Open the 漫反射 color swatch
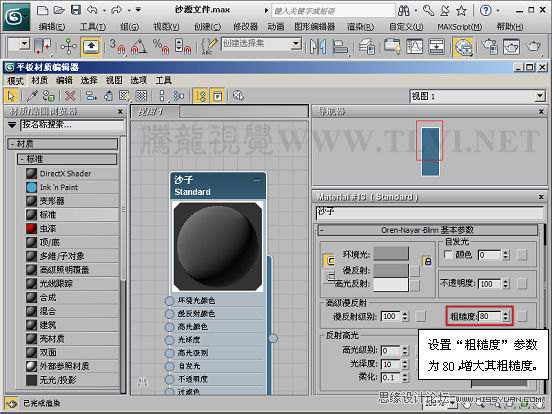Screen dimensions: 552x414 391,270
